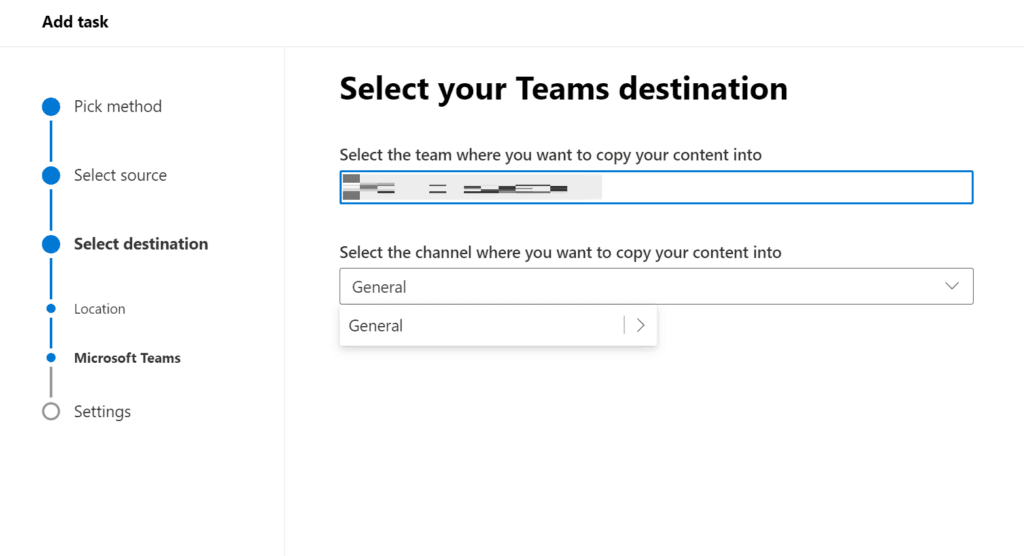Screen dimensions: 1024x556
Task: Return to the Select source step label
Action: click(x=120, y=176)
